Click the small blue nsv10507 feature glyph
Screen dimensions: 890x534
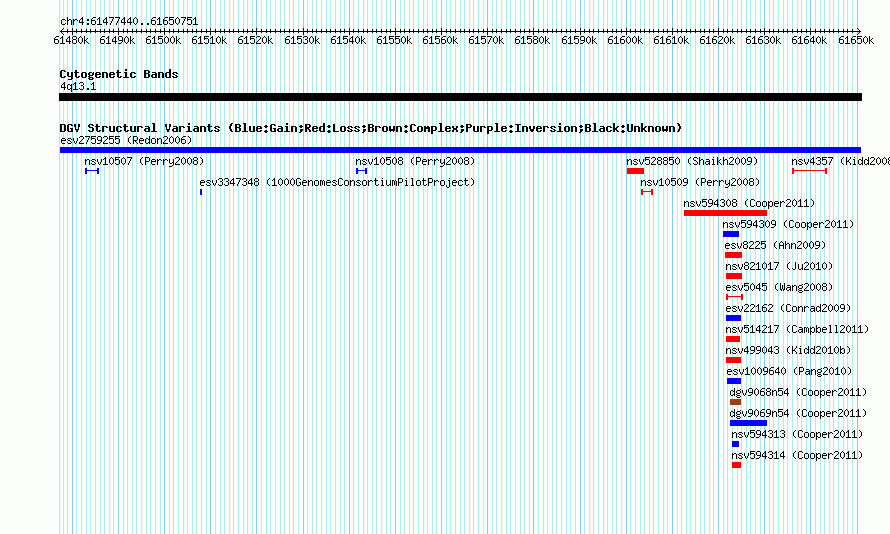tap(92, 171)
